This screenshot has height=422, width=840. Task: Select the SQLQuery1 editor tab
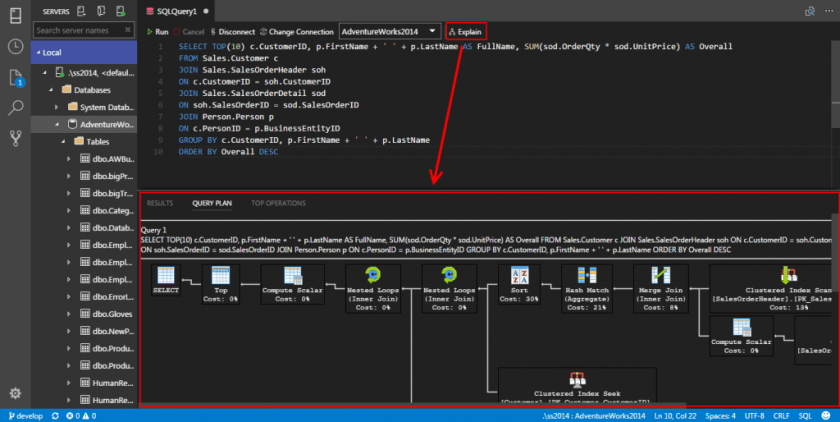(x=177, y=11)
